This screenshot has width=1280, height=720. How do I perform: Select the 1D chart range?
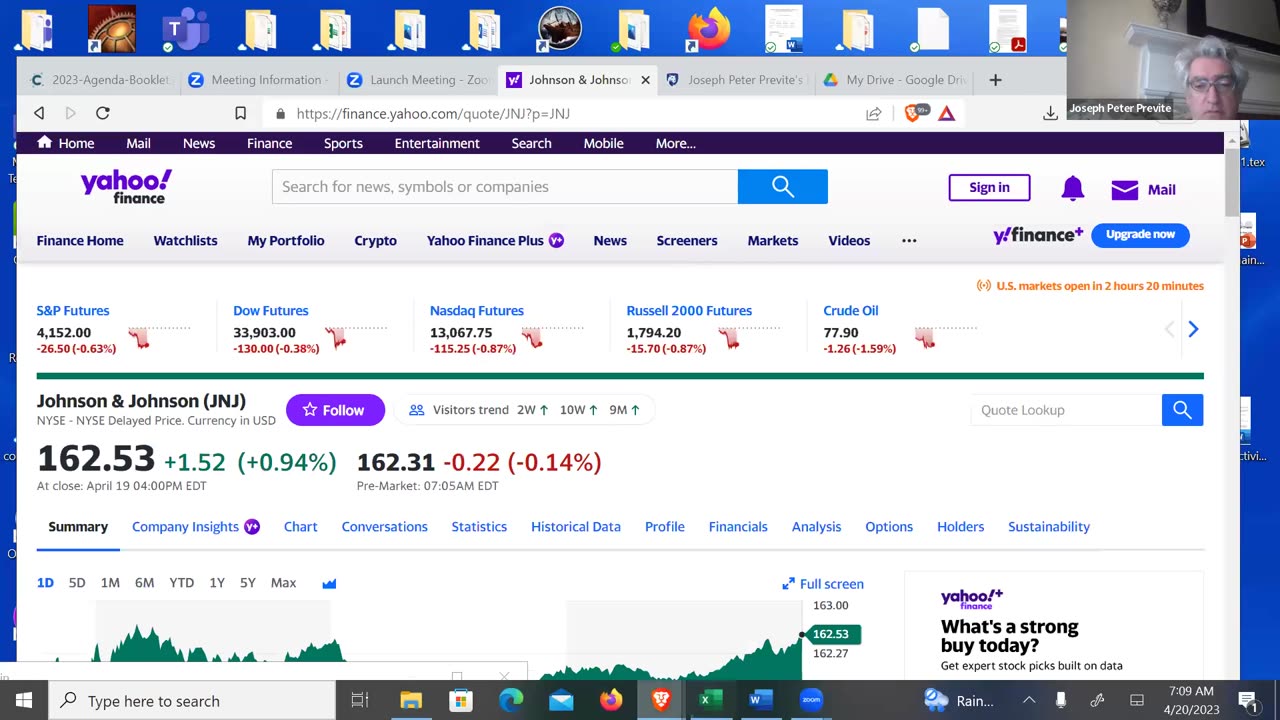(45, 583)
